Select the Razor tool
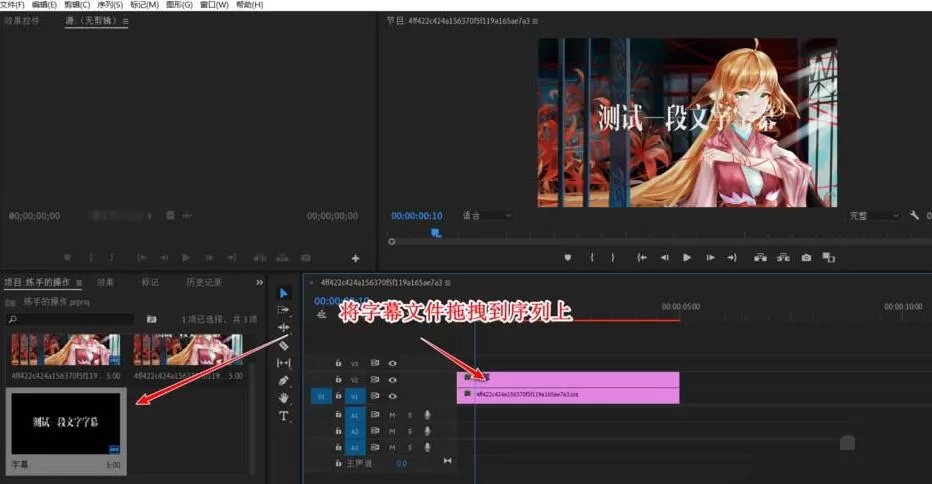Image resolution: width=932 pixels, height=484 pixels. pyautogui.click(x=284, y=345)
